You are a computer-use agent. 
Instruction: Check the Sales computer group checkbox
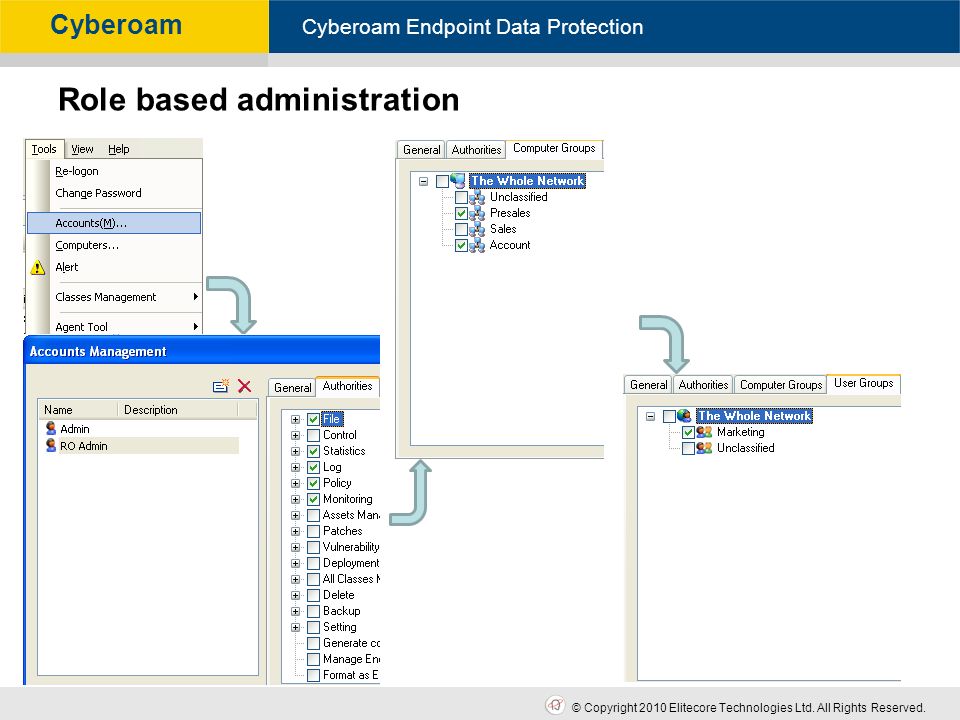click(462, 230)
